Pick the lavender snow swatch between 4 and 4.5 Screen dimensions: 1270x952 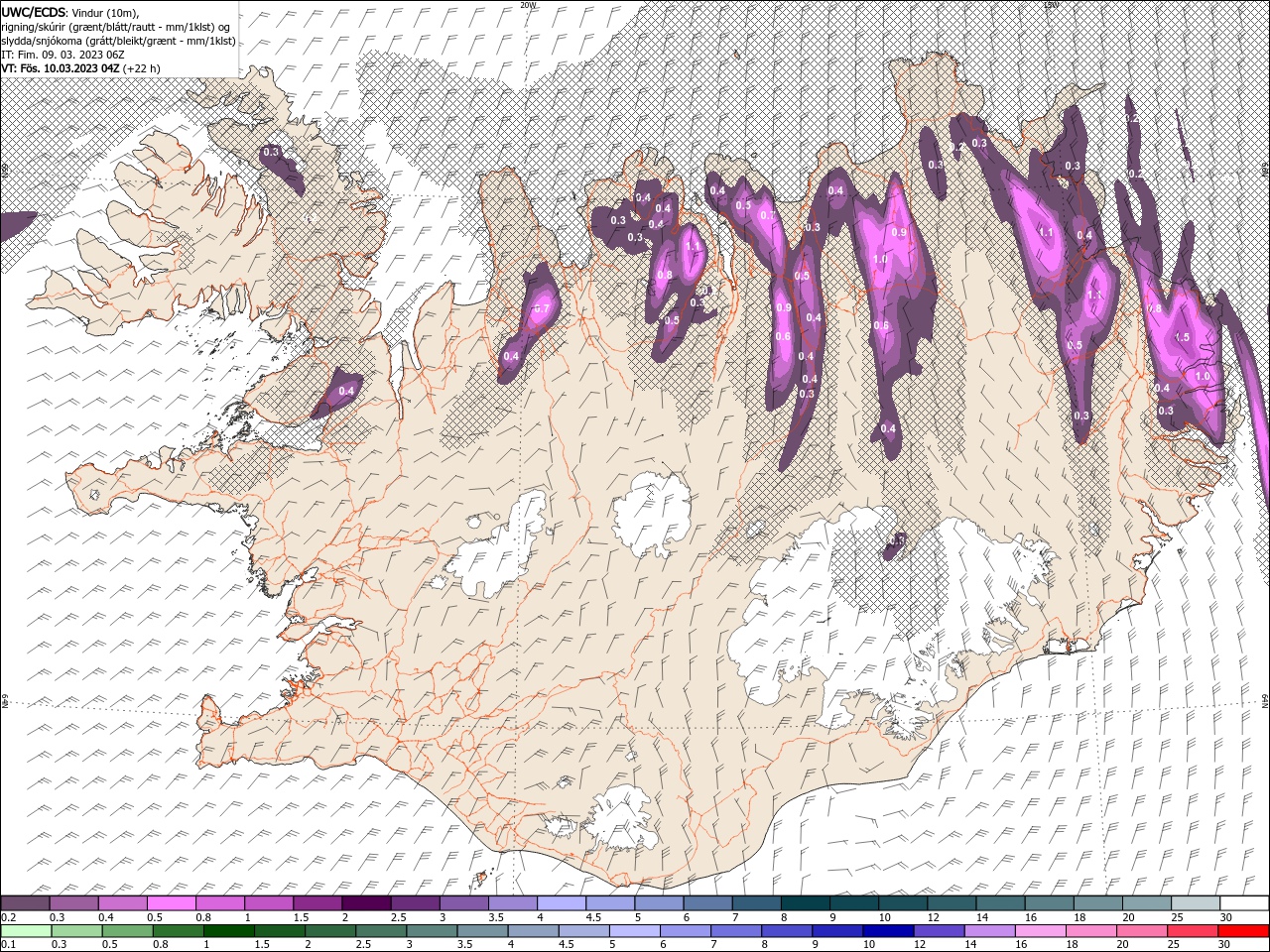pyautogui.click(x=561, y=903)
